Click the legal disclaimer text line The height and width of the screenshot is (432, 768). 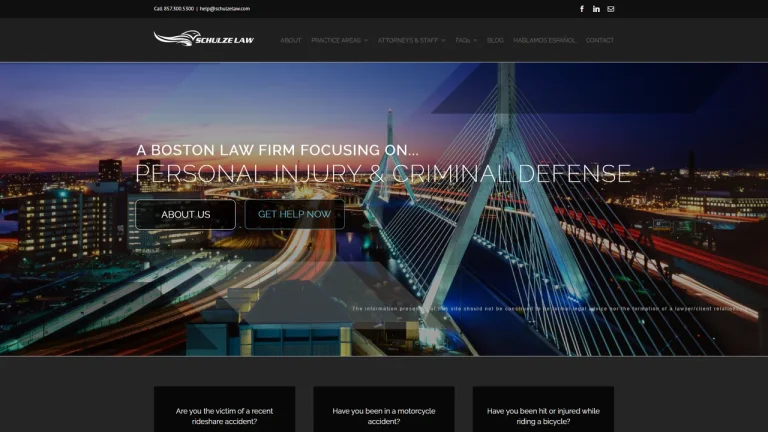pos(550,309)
